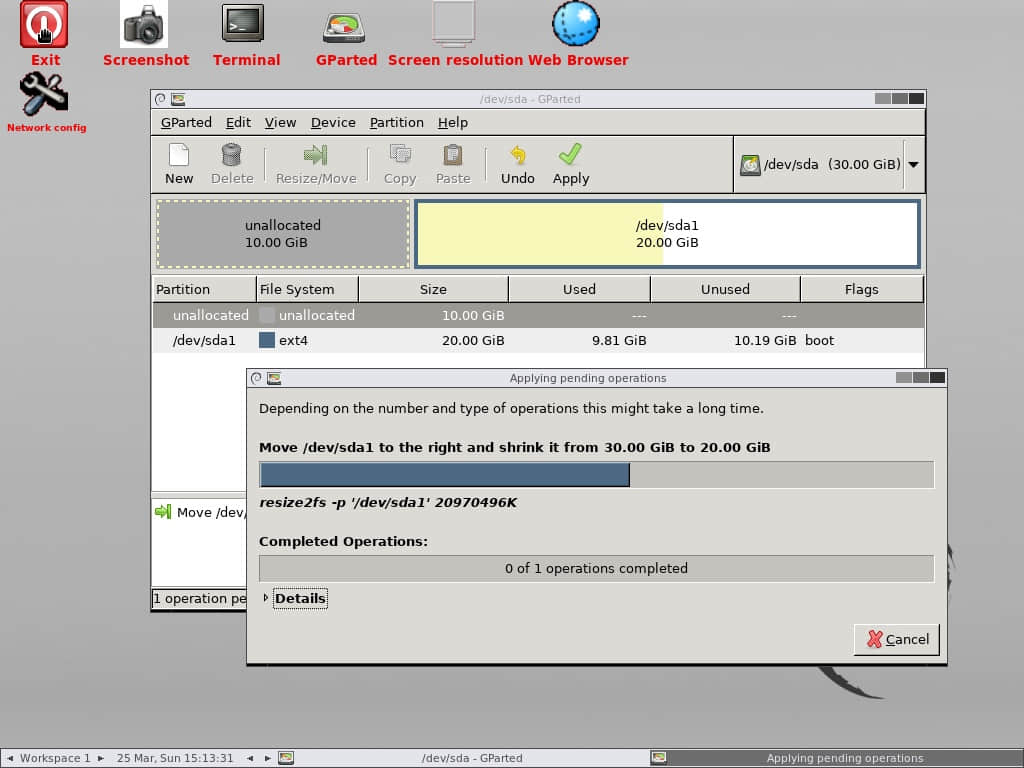Select the unallocated 10.00 GiB block graphic

283,234
